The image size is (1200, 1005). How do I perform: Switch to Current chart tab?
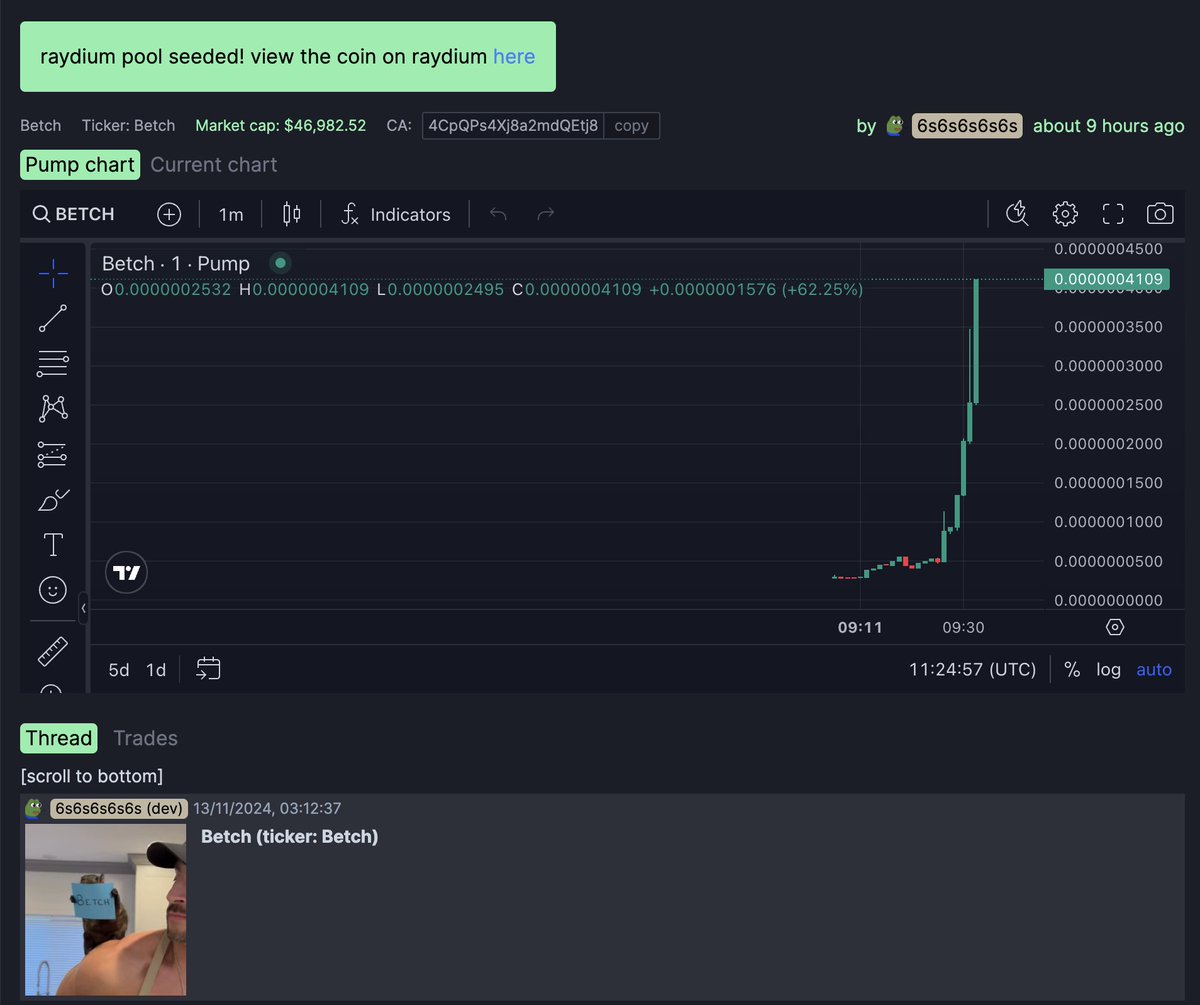(214, 164)
